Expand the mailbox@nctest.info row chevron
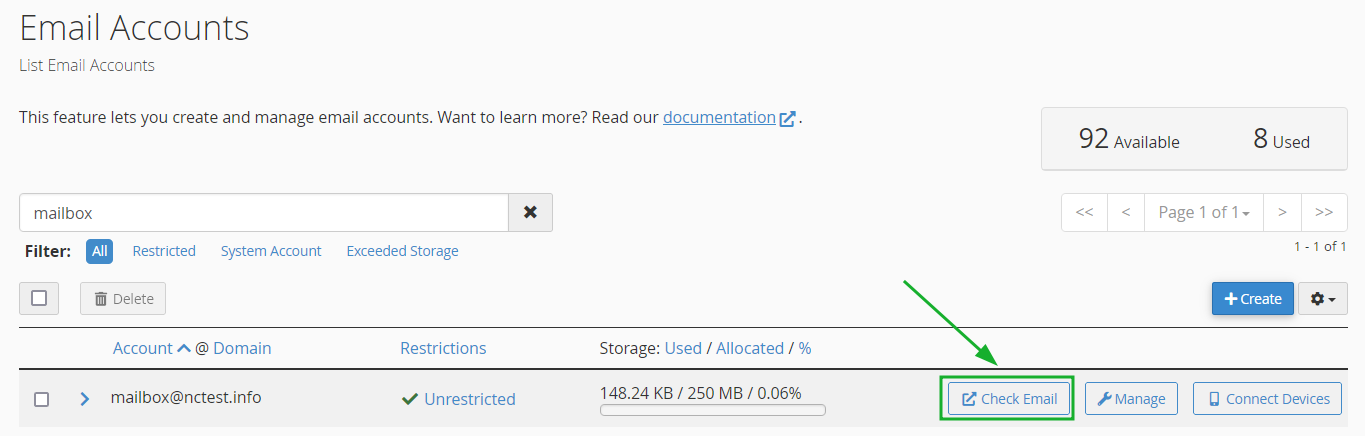 click(85, 399)
